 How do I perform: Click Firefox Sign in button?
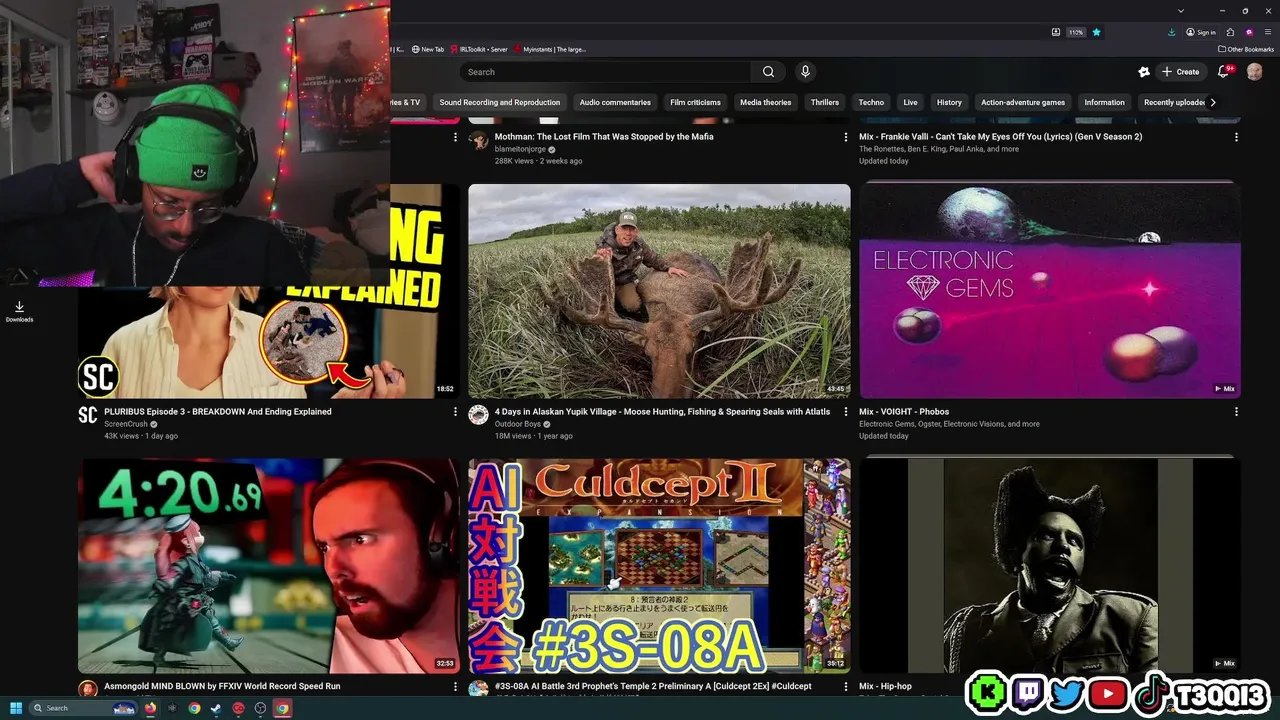click(x=1201, y=32)
